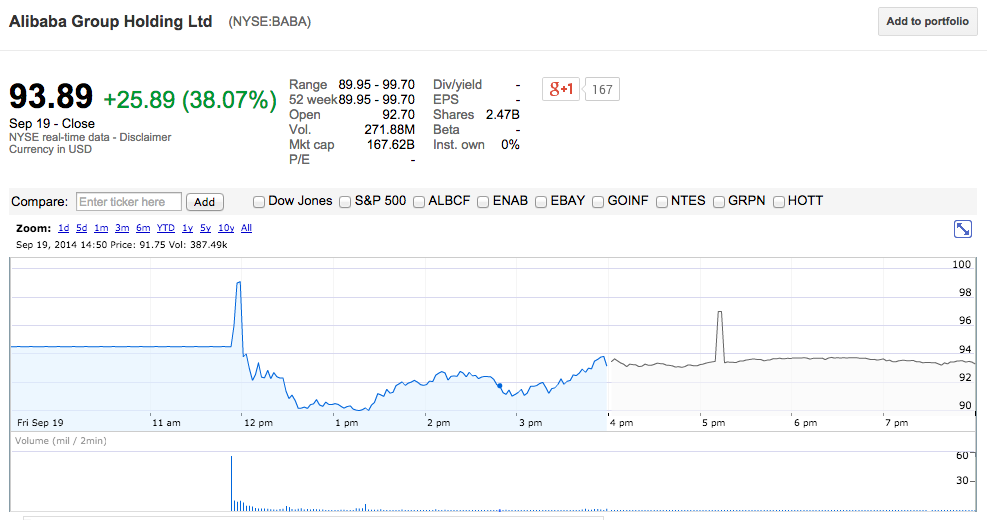Check the Dow Jones comparison box
Viewport: 987px width, 520px height.
[x=259, y=201]
